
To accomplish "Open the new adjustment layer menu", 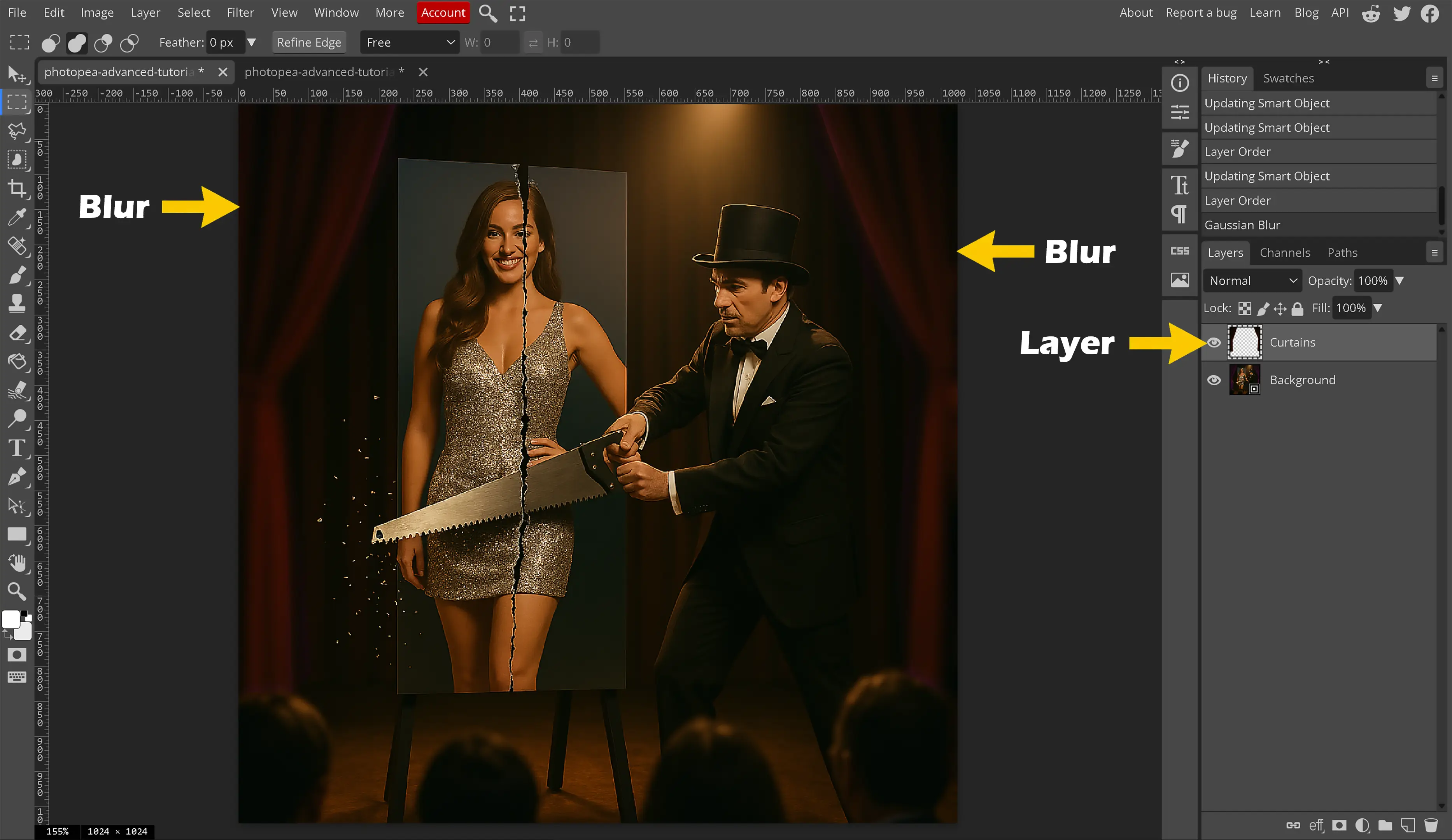I will [1362, 825].
